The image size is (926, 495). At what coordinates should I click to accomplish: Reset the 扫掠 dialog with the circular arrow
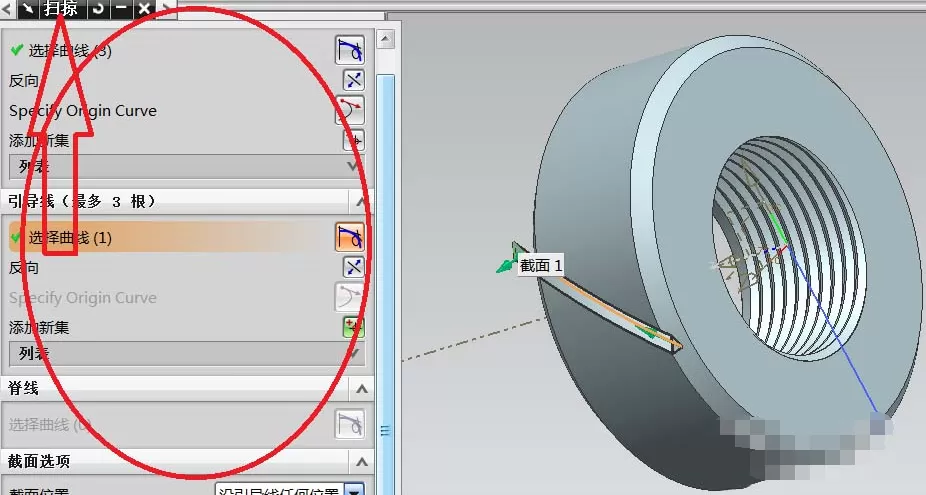tap(98, 8)
